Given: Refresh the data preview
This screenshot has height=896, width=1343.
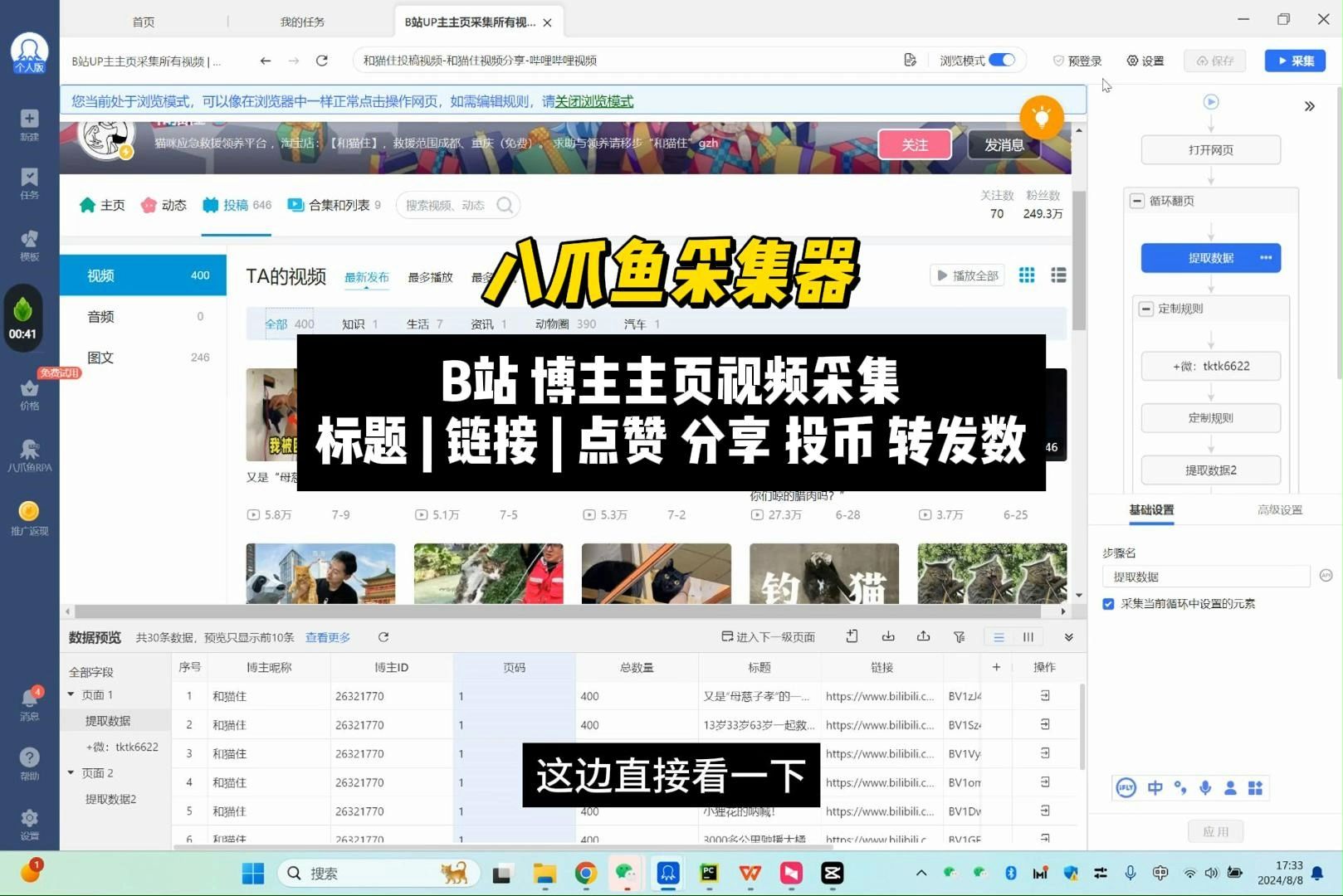Looking at the screenshot, I should coord(383,637).
